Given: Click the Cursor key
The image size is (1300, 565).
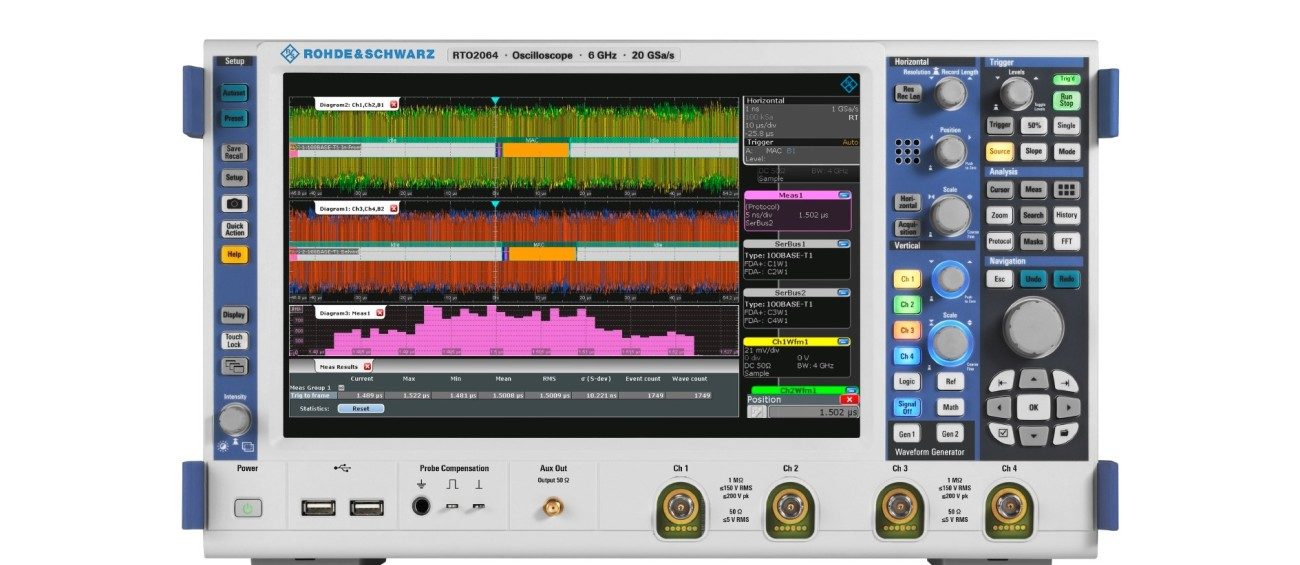Looking at the screenshot, I should 1000,189.
